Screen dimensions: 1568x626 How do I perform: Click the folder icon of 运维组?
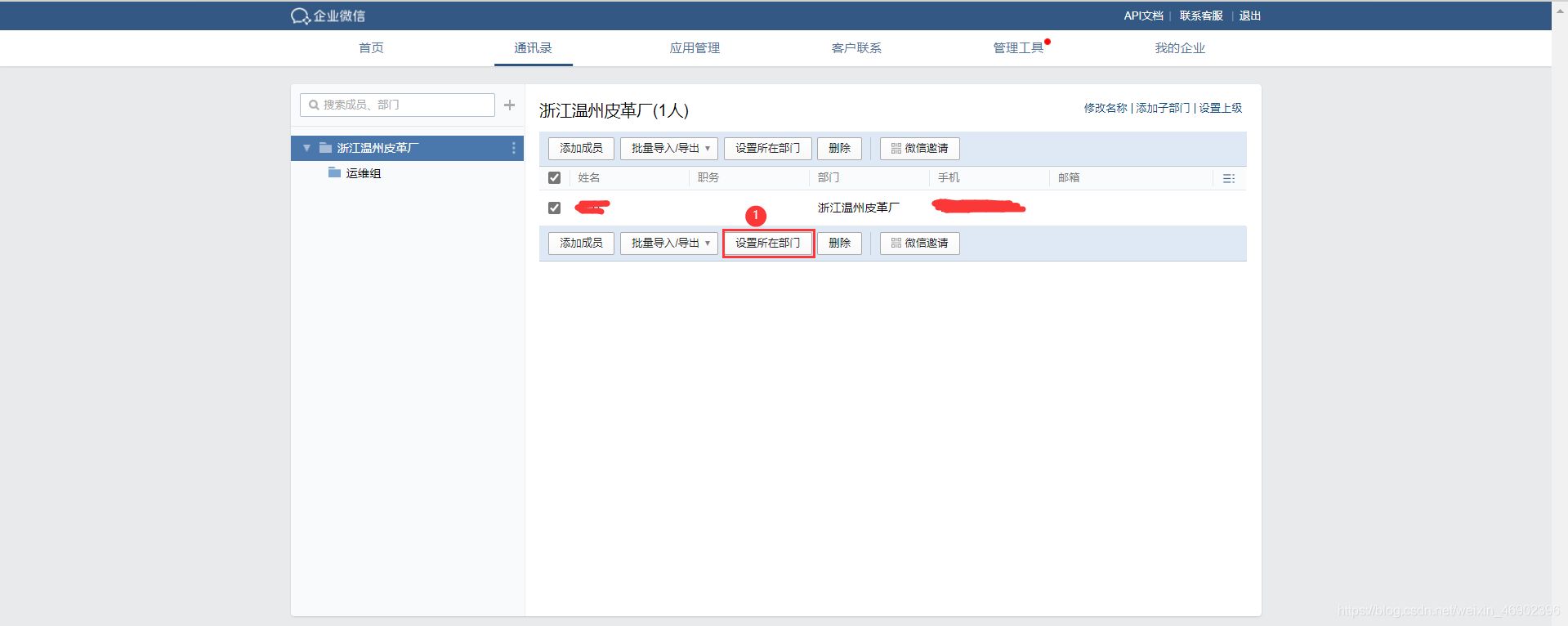(x=334, y=172)
